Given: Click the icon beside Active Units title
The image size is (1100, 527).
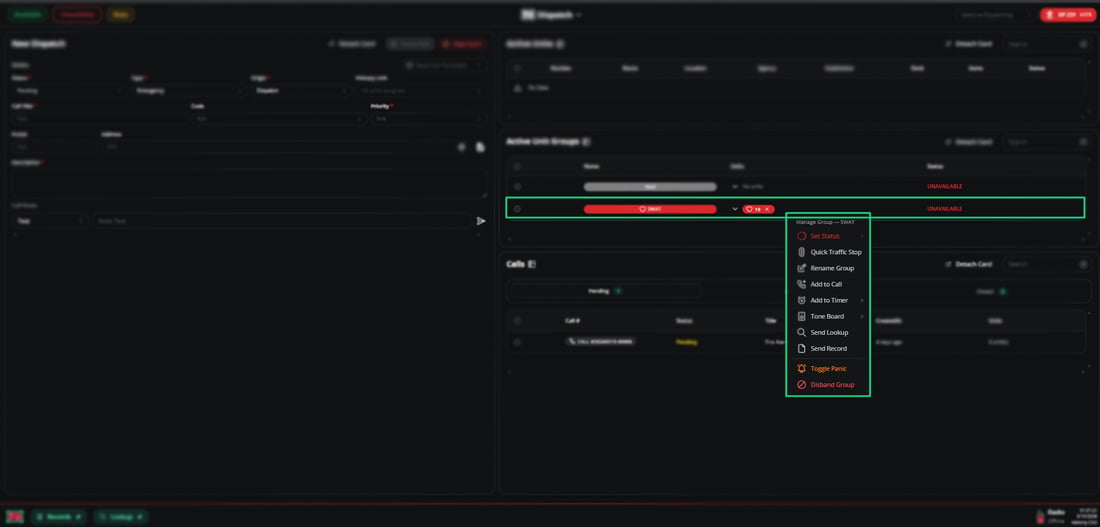Looking at the screenshot, I should 561,44.
